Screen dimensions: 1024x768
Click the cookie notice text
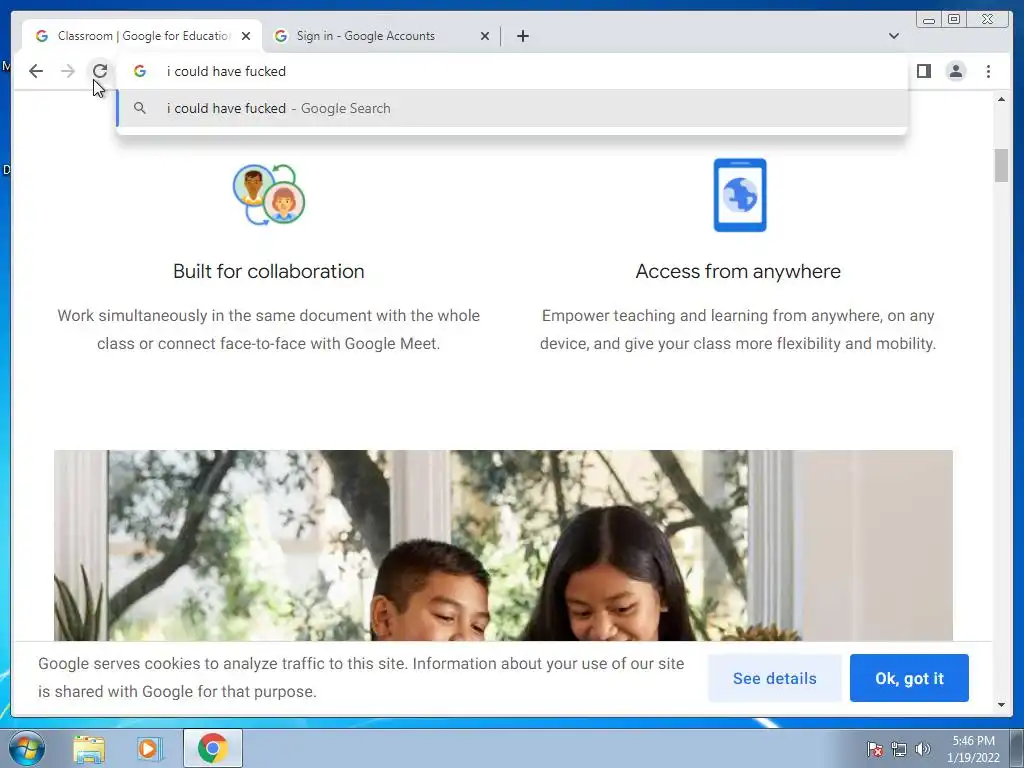coord(360,678)
